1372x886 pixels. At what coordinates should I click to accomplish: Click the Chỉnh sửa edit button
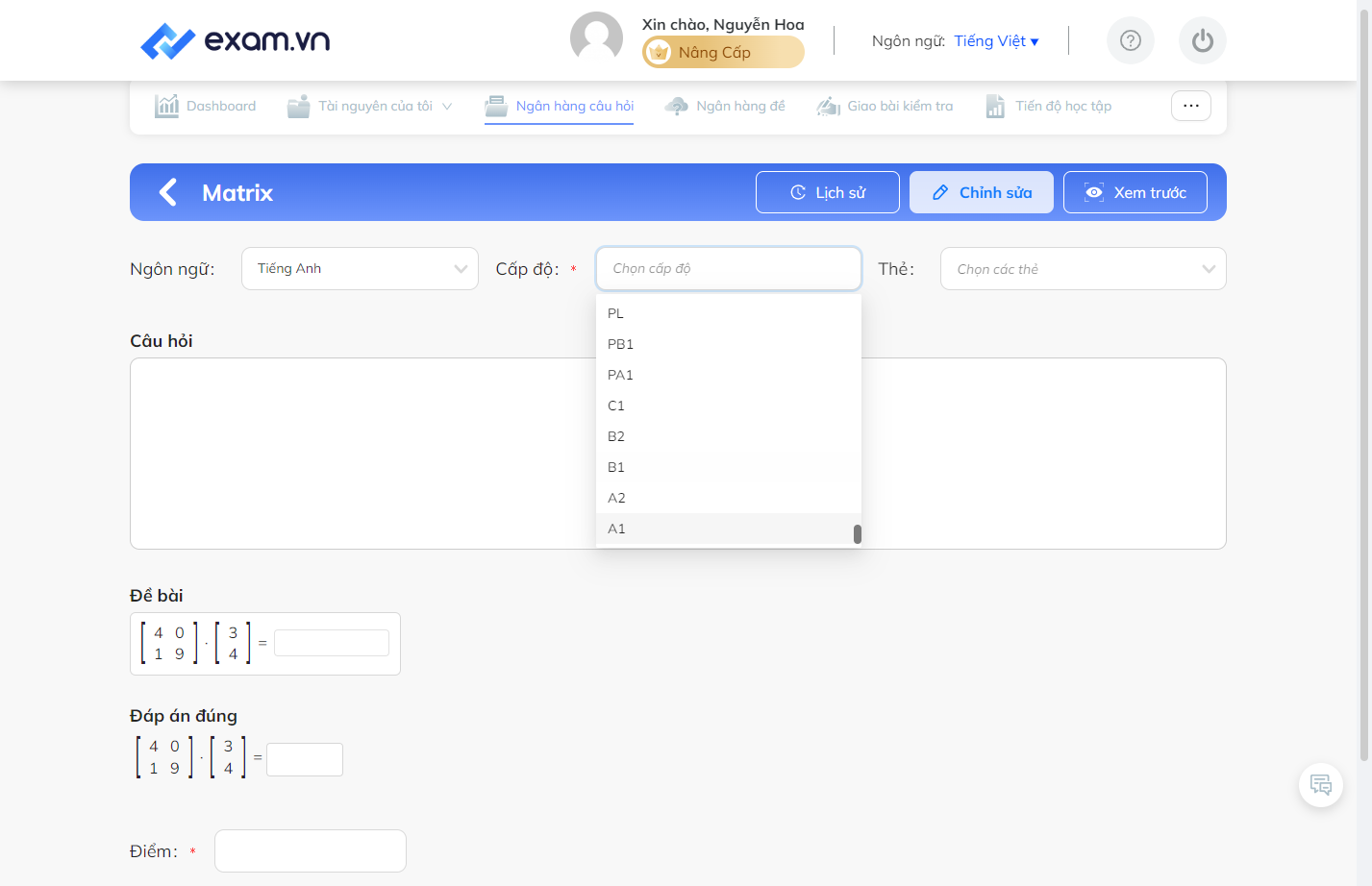(982, 192)
